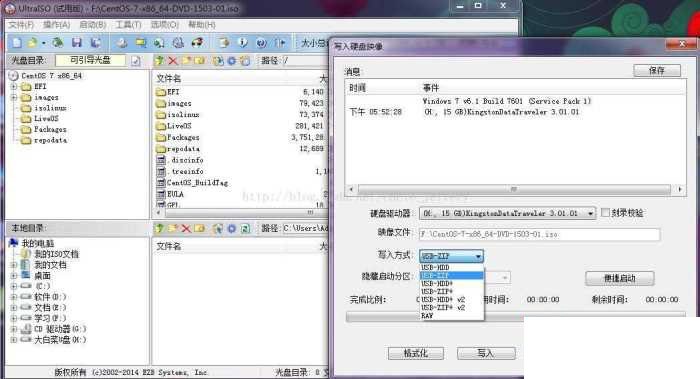The height and width of the screenshot is (379, 700).
Task: Click the 写入 write button
Action: click(x=486, y=354)
